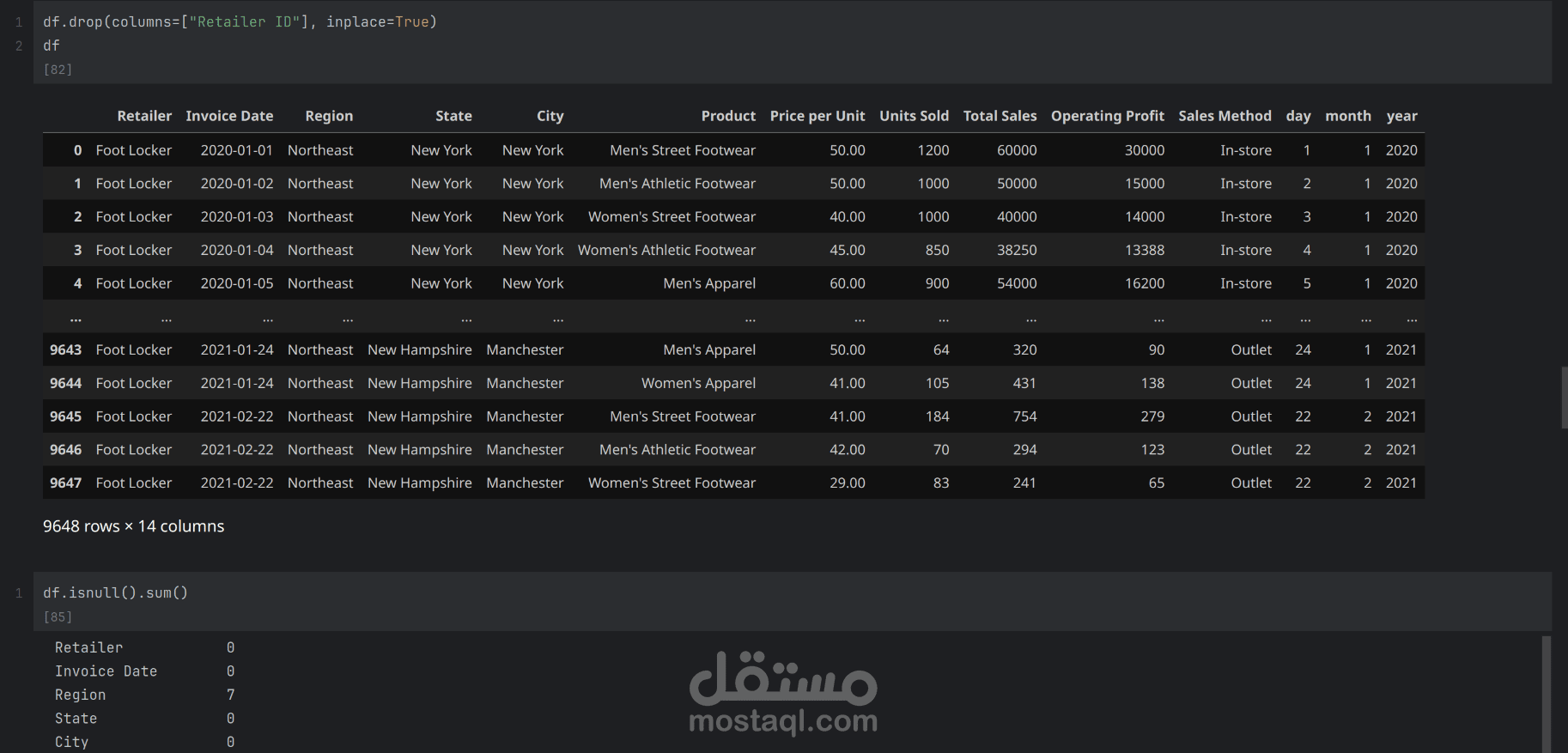Click the Retailer column header
The width and height of the screenshot is (1568, 753).
coord(144,116)
